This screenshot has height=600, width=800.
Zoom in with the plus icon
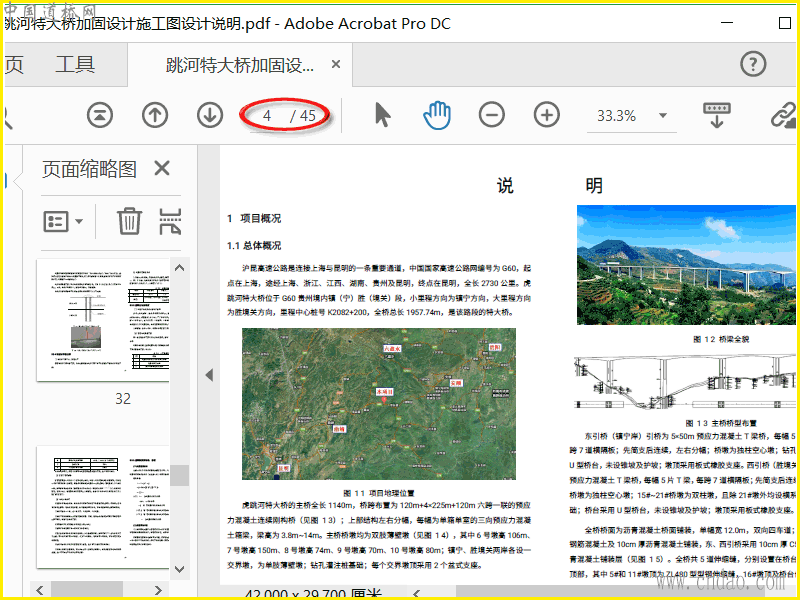point(547,115)
